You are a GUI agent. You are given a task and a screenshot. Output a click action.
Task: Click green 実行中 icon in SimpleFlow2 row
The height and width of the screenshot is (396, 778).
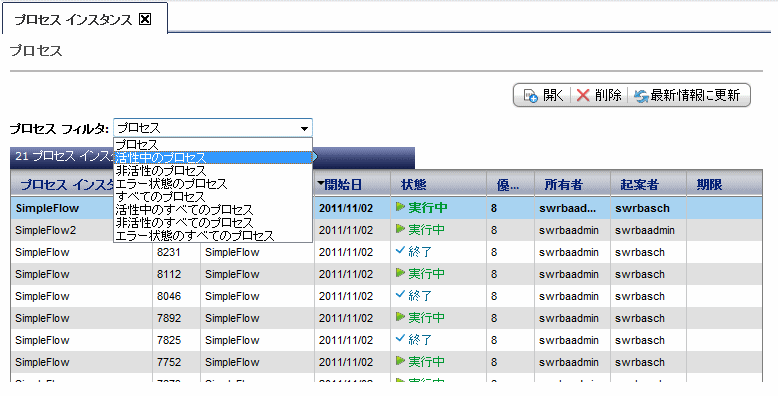(400, 229)
